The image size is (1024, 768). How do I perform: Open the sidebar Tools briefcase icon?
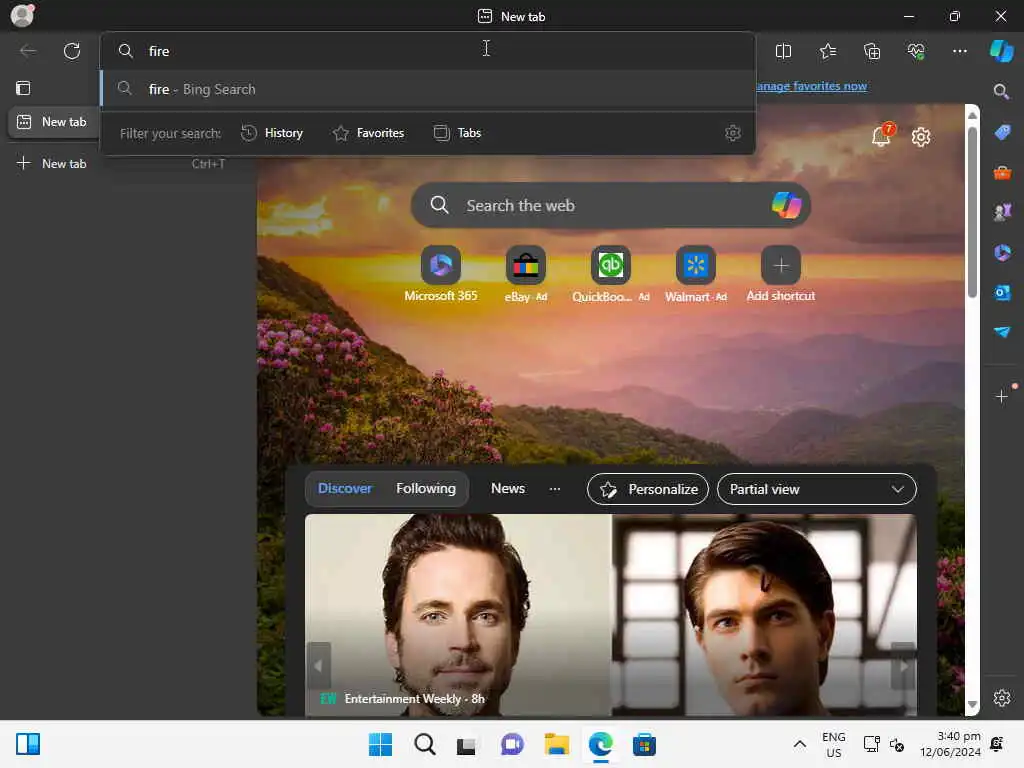point(1002,173)
